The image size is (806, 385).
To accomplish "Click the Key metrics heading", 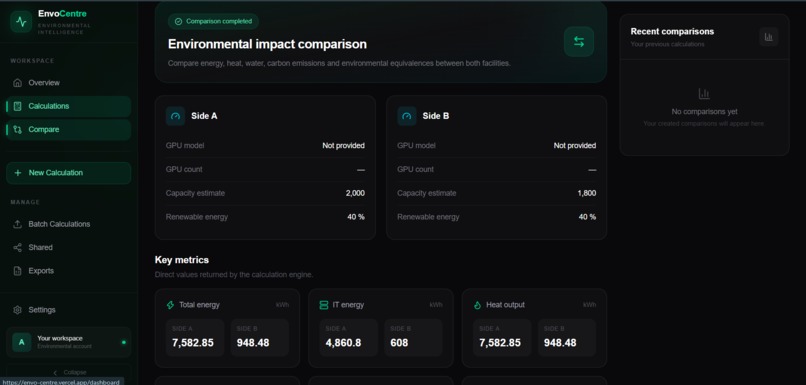I will 182,260.
